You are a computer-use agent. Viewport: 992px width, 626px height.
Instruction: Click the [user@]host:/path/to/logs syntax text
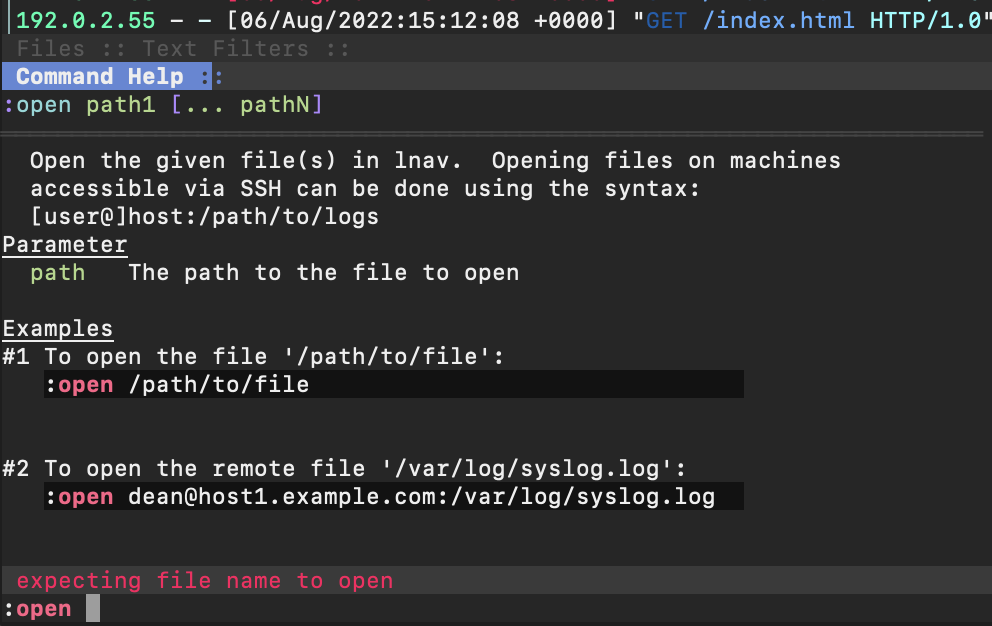coord(205,217)
